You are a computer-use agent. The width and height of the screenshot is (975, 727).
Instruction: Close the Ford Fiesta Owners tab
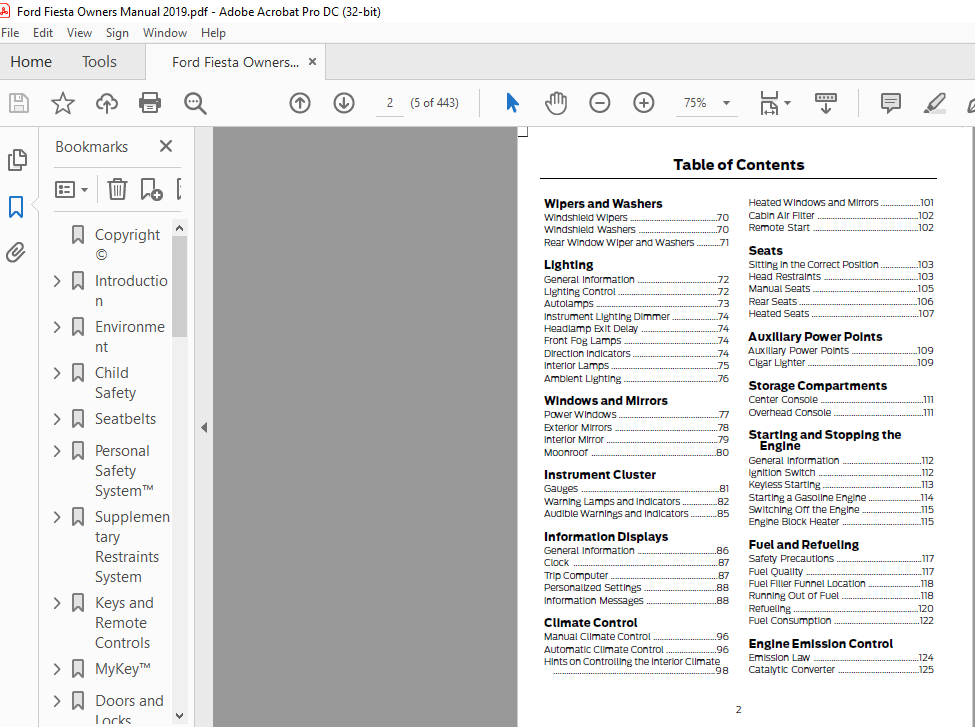(x=313, y=62)
